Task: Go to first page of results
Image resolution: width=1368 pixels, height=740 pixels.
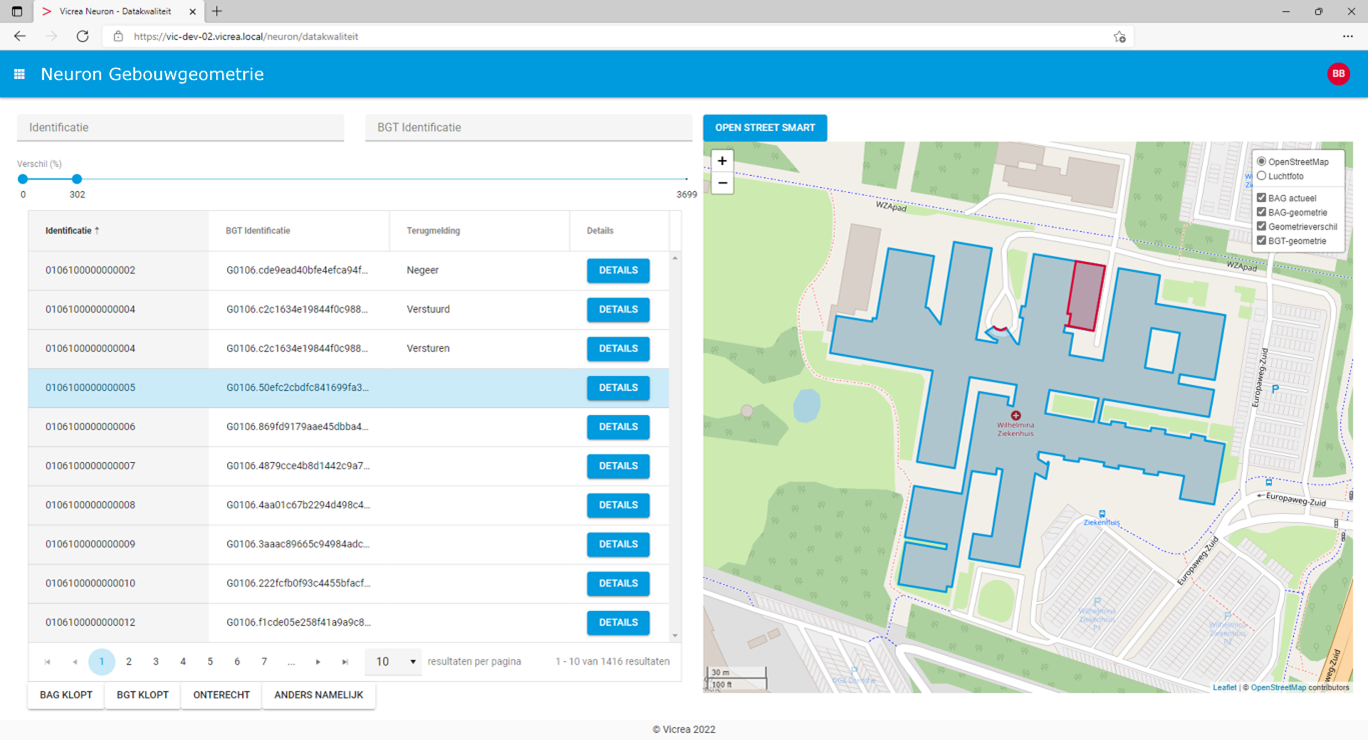Action: [47, 662]
